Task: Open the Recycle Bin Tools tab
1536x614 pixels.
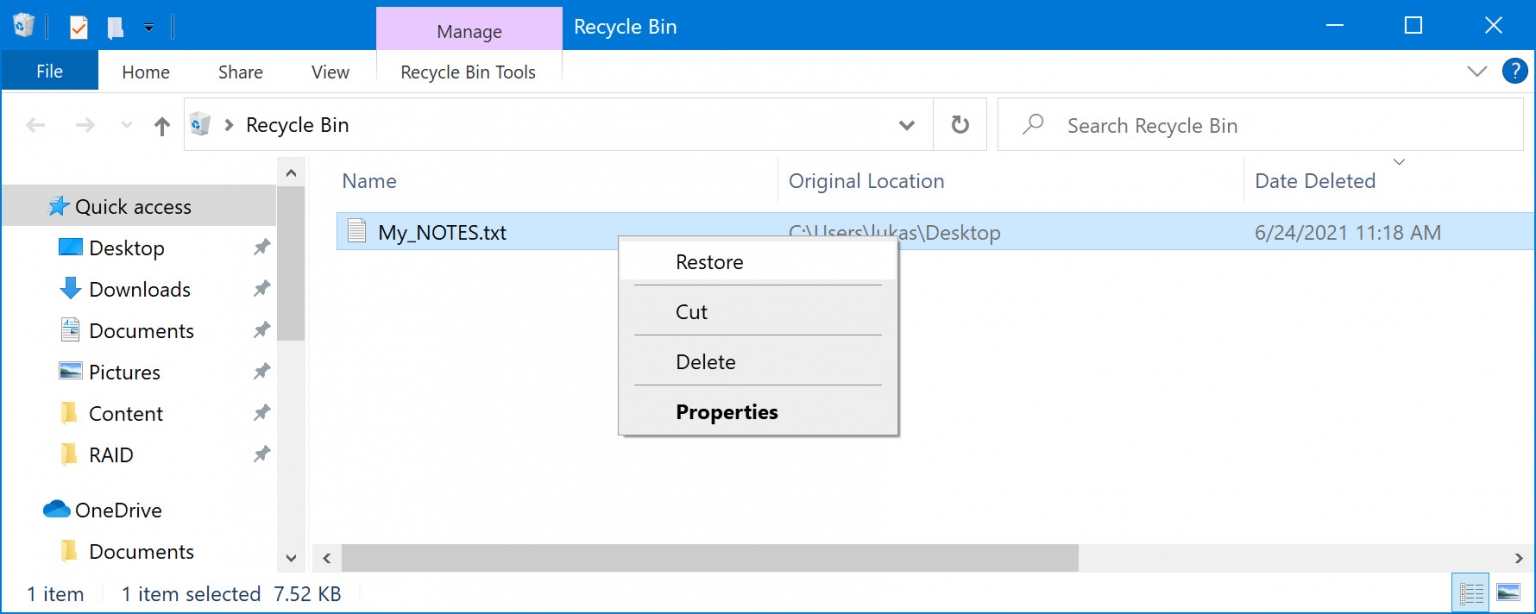Action: [468, 71]
